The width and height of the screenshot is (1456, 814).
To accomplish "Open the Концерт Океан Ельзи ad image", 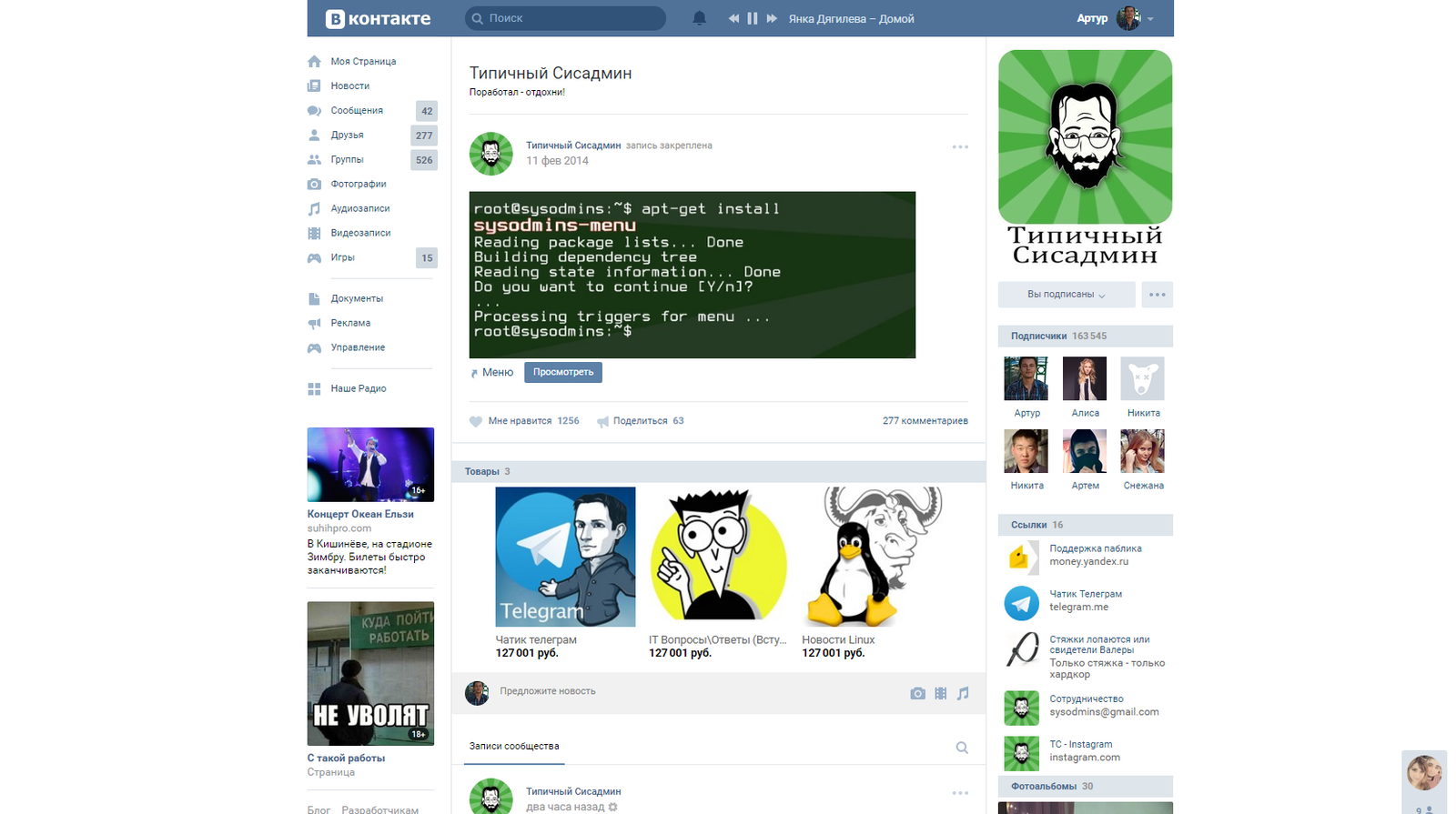I will [x=370, y=465].
